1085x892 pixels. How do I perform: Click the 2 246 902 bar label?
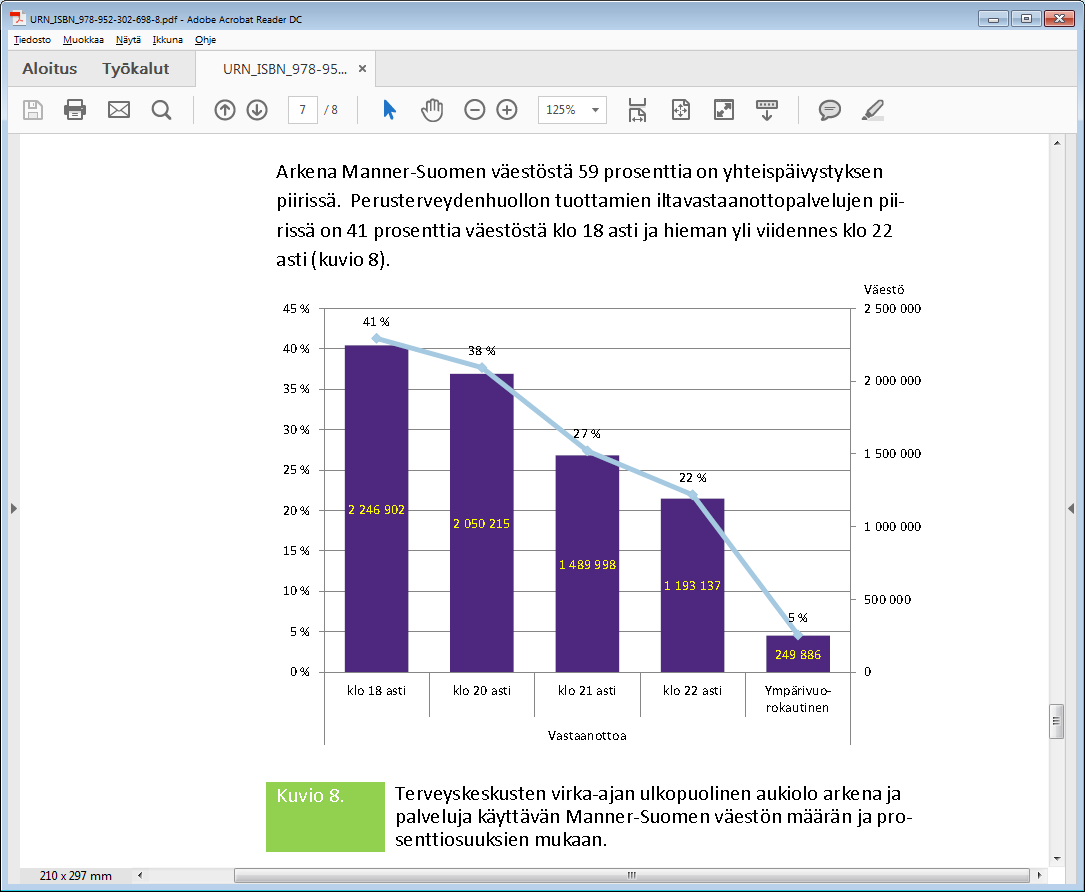coord(376,510)
